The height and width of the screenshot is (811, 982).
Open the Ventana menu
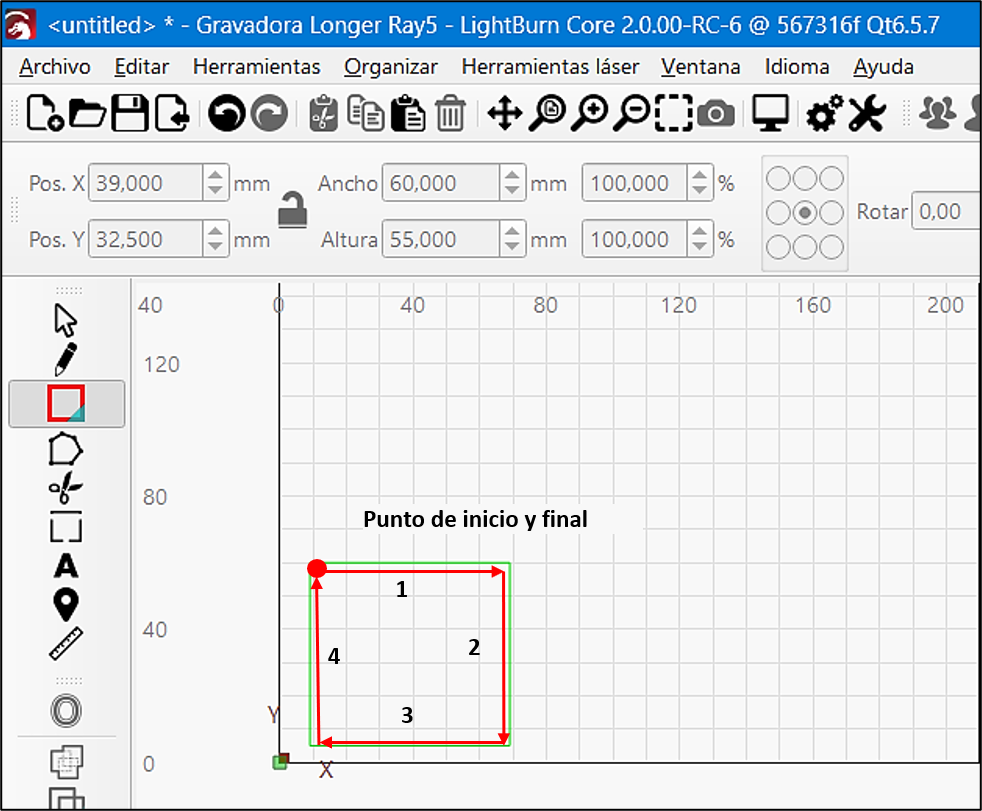(x=700, y=66)
